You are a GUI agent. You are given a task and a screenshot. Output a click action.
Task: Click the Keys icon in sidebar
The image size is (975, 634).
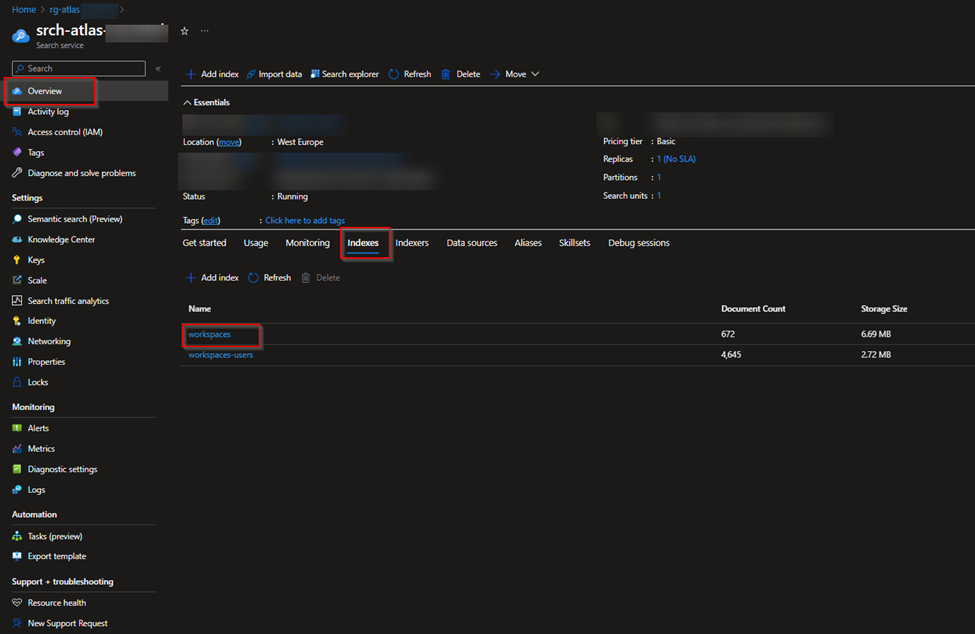[x=17, y=260]
